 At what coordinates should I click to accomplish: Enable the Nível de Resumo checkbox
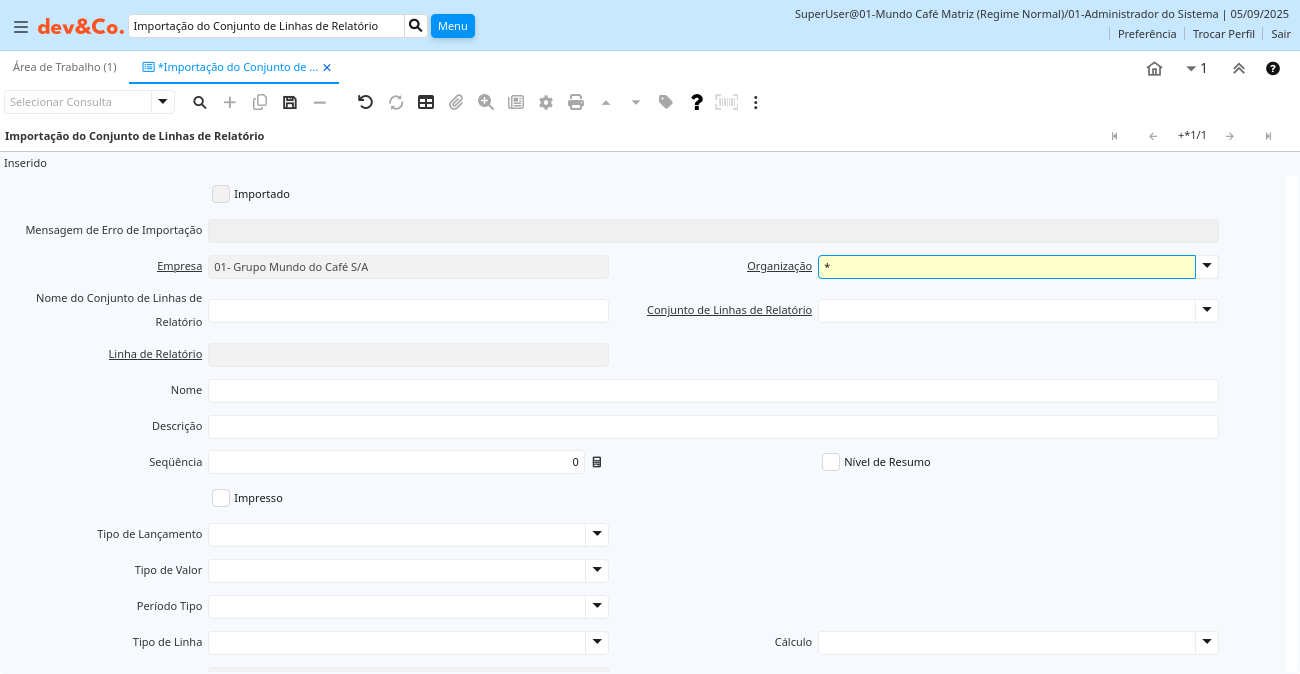[831, 462]
